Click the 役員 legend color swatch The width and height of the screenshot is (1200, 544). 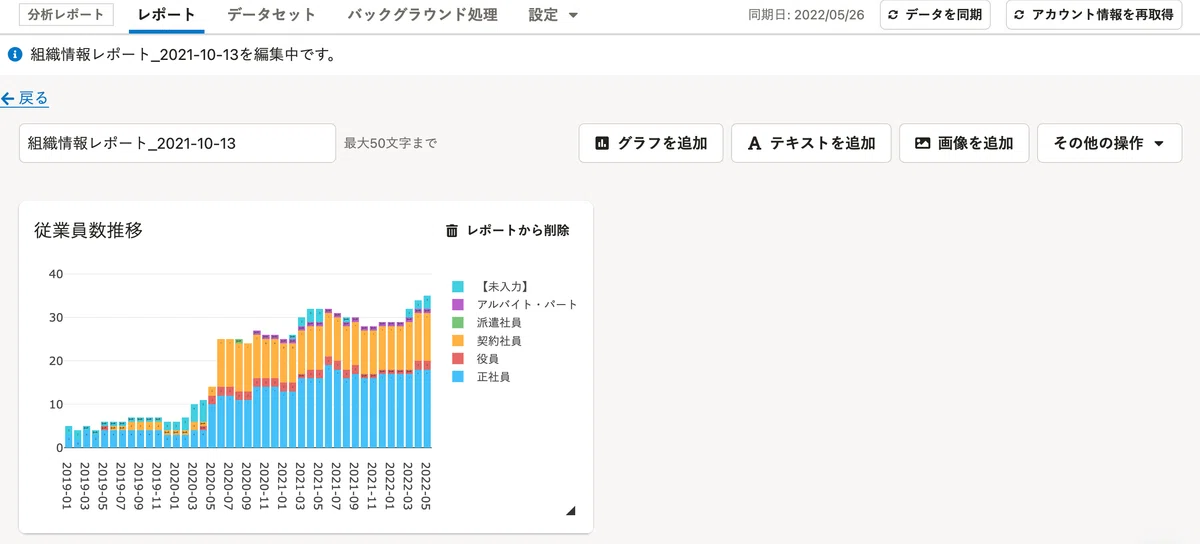(458, 359)
